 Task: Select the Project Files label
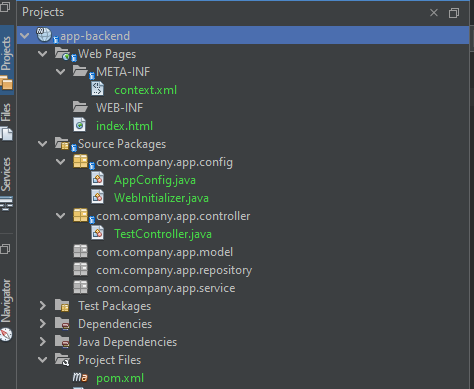[109, 360]
